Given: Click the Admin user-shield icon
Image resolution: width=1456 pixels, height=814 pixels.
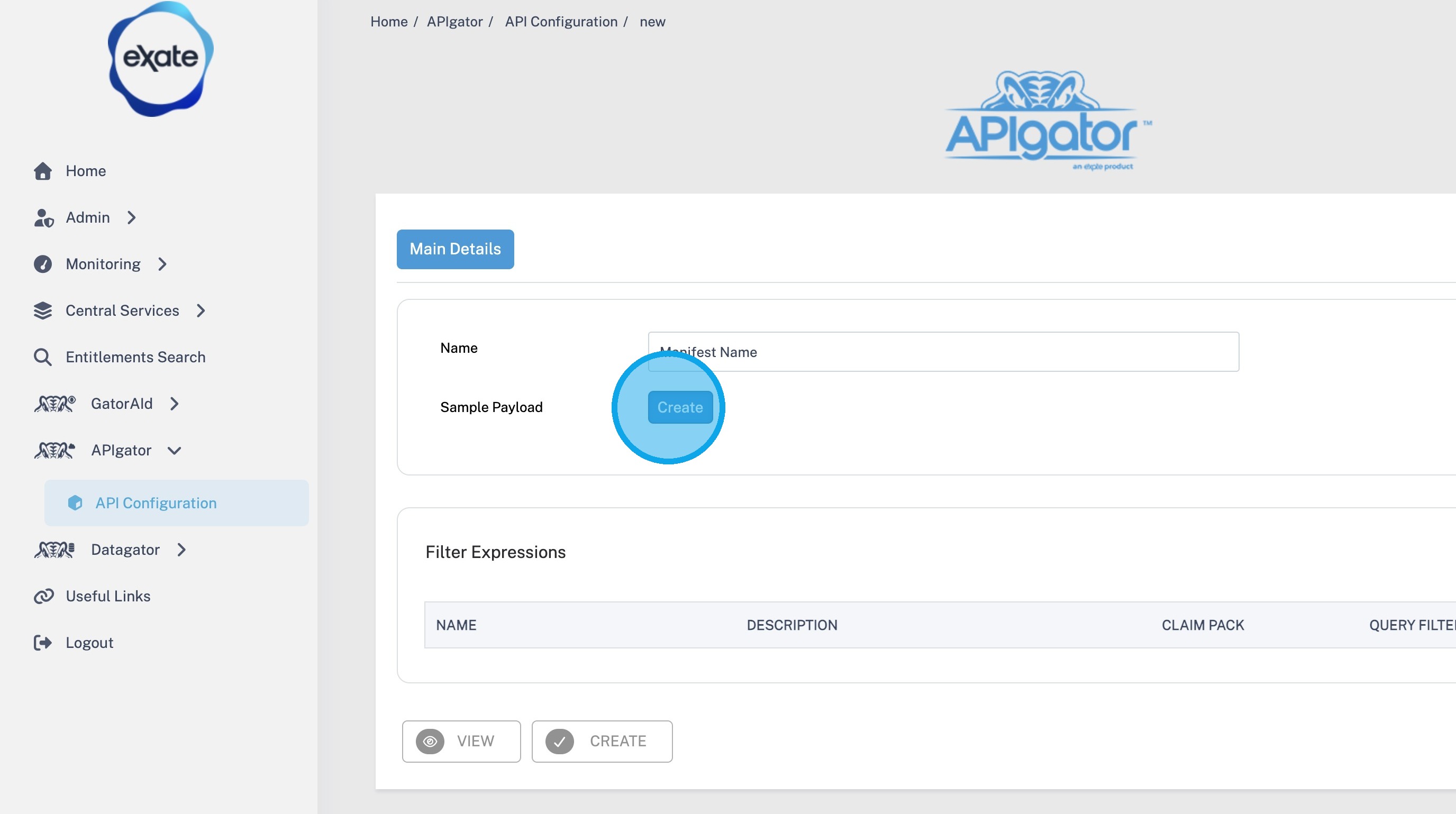Looking at the screenshot, I should click(x=43, y=217).
